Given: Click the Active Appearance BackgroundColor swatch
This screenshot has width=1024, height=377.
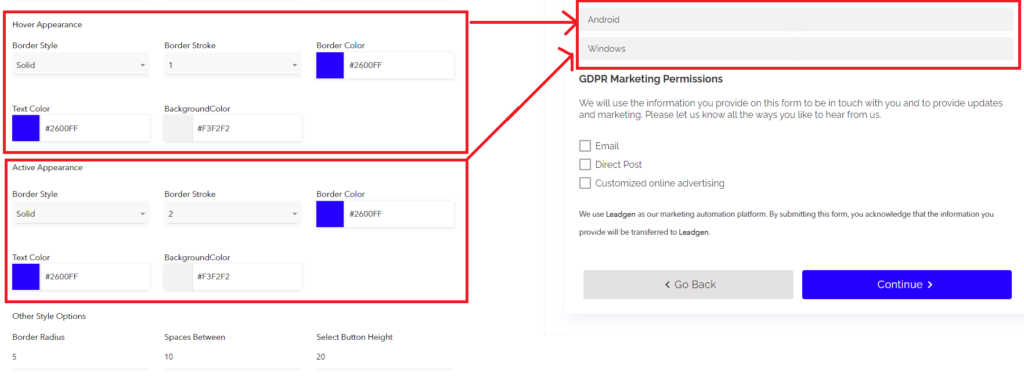Looking at the screenshot, I should pos(178,276).
